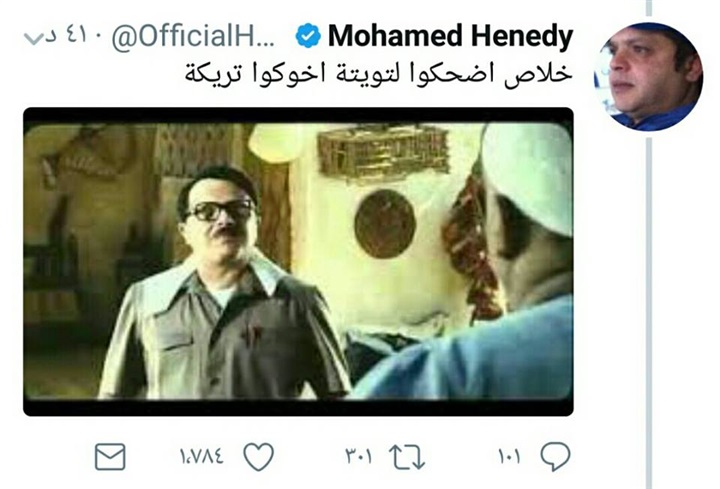Retweet using the circular arrows icon
Screen dimensions: 720x489
coord(407,457)
